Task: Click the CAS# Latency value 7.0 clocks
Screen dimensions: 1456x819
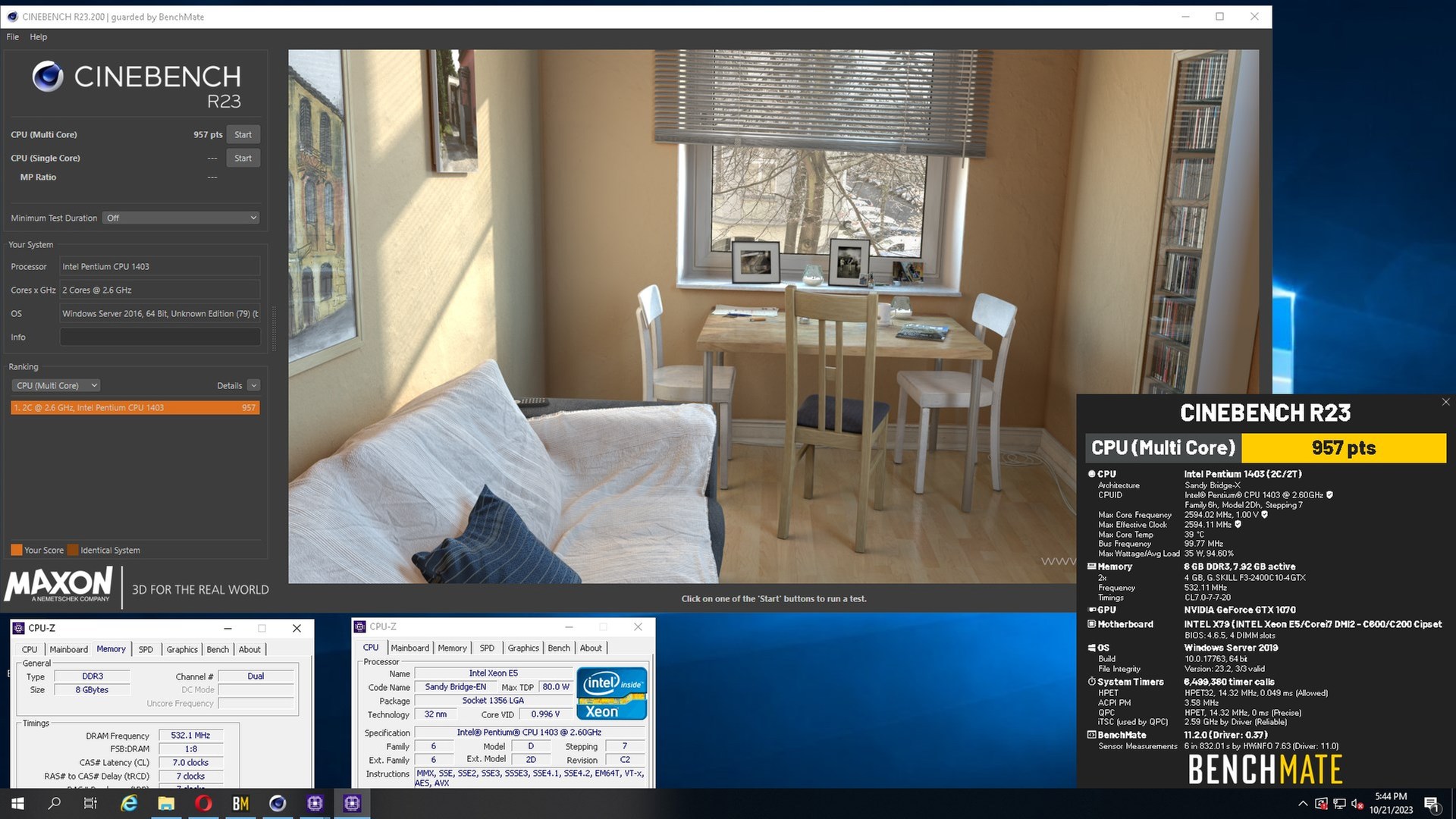Action: coord(191,762)
